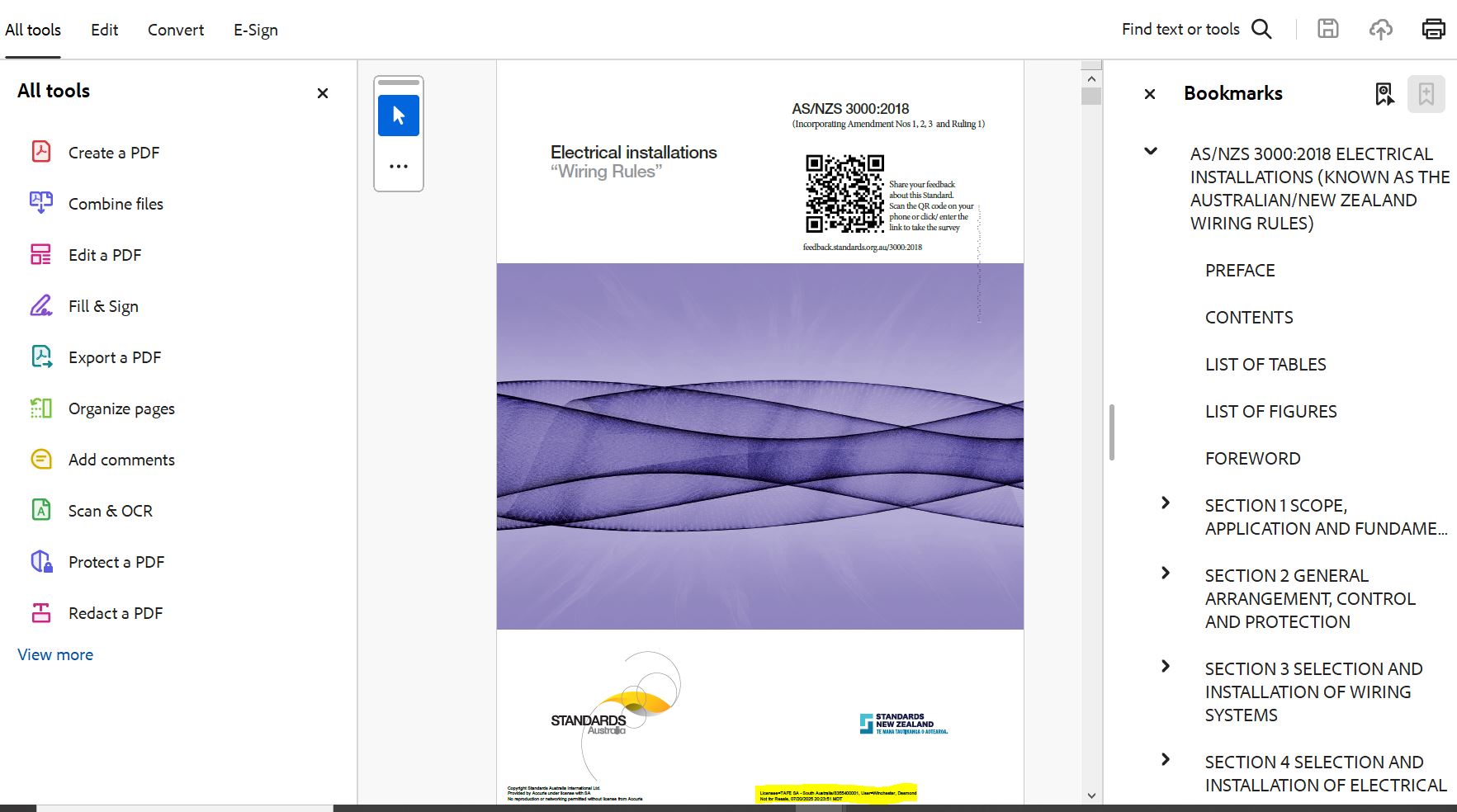The image size is (1457, 812).
Task: Open the Combine files tool
Action: coord(116,204)
